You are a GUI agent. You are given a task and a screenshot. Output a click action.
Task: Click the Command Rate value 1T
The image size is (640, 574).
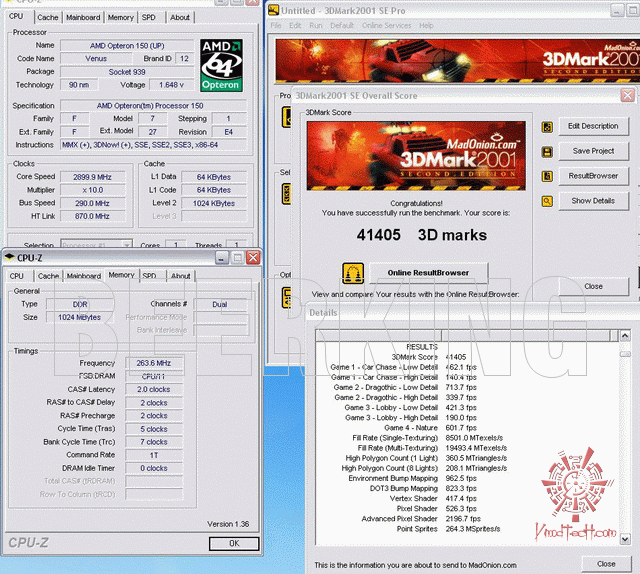click(x=154, y=455)
